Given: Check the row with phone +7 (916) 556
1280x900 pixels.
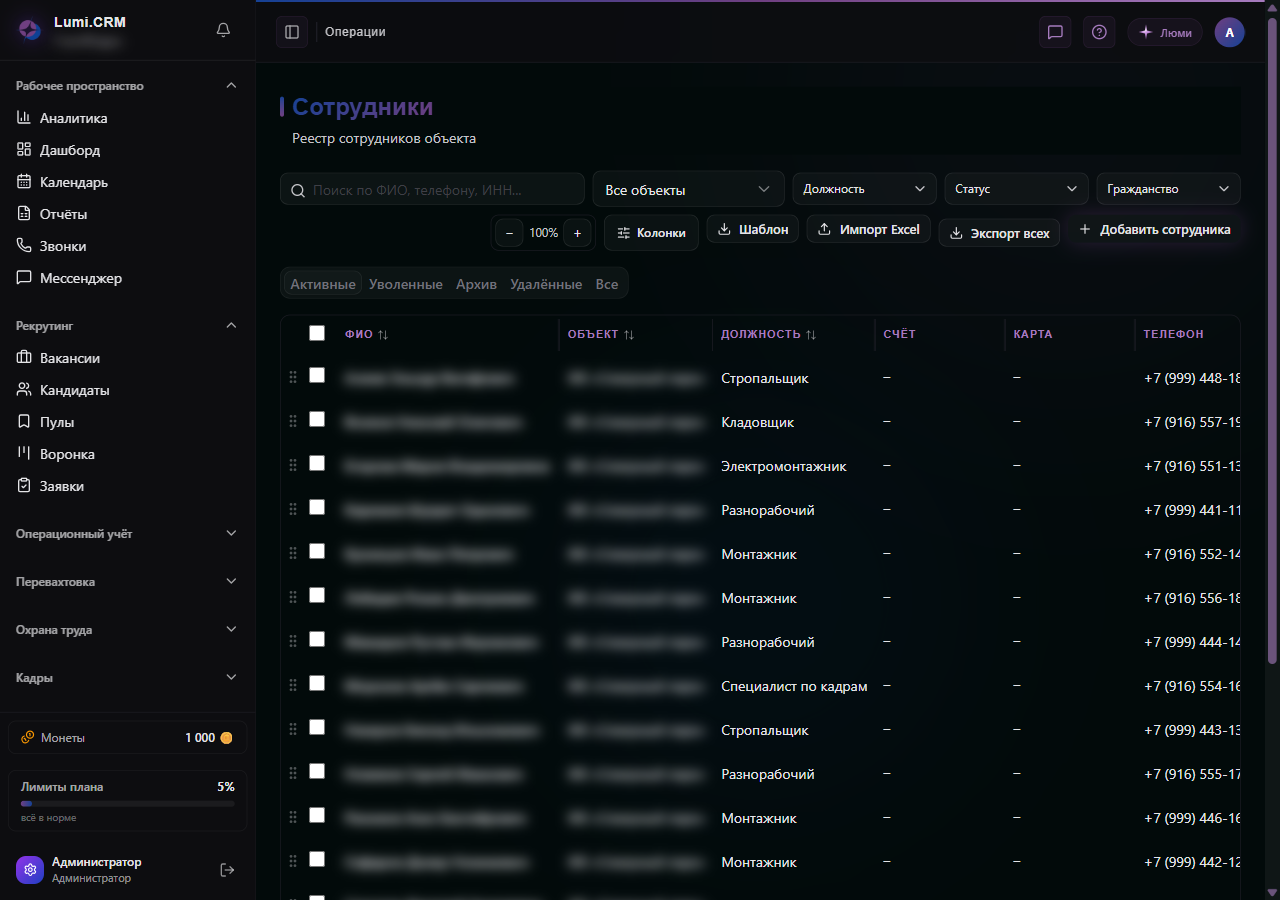Looking at the screenshot, I should [317, 595].
